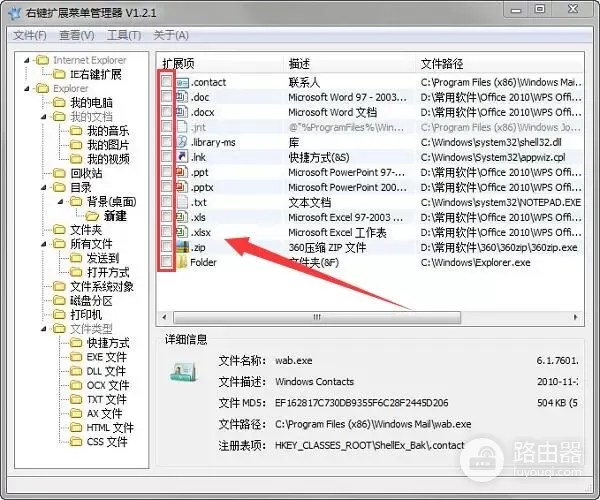Click the 磁盘分区 folder icon
The width and height of the screenshot is (600, 500).
59,301
